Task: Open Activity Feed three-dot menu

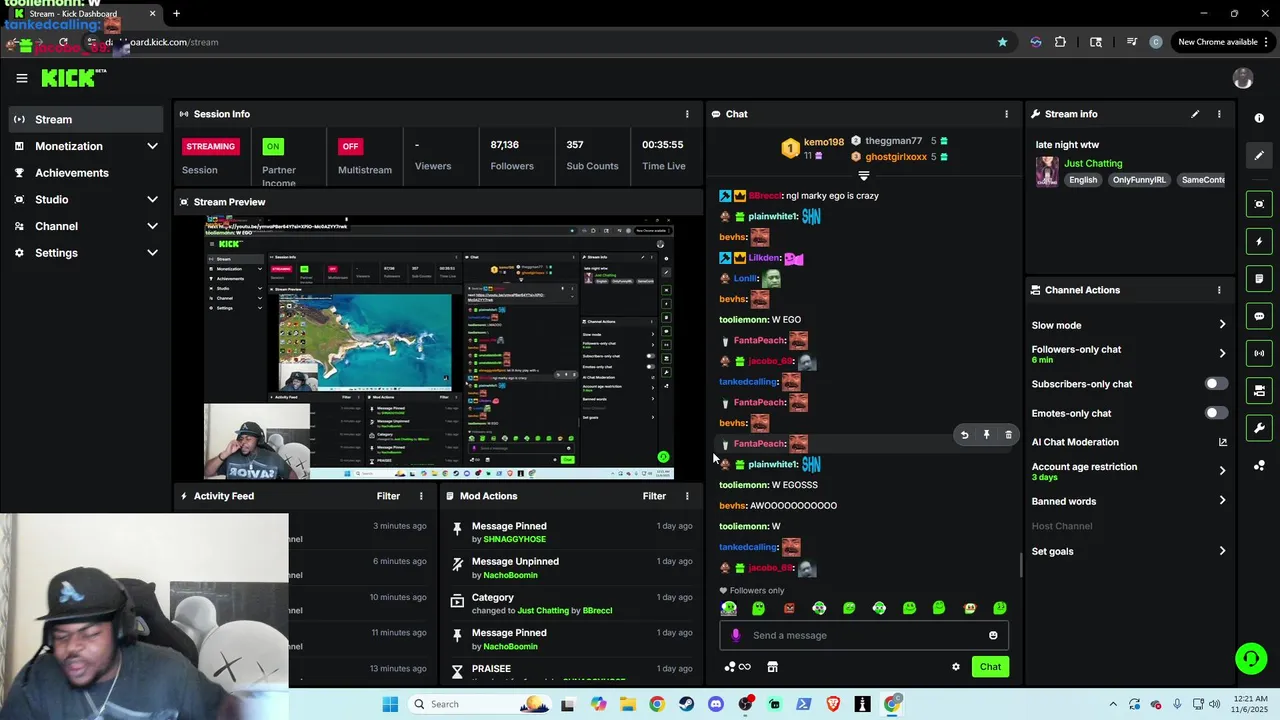Action: coord(421,496)
